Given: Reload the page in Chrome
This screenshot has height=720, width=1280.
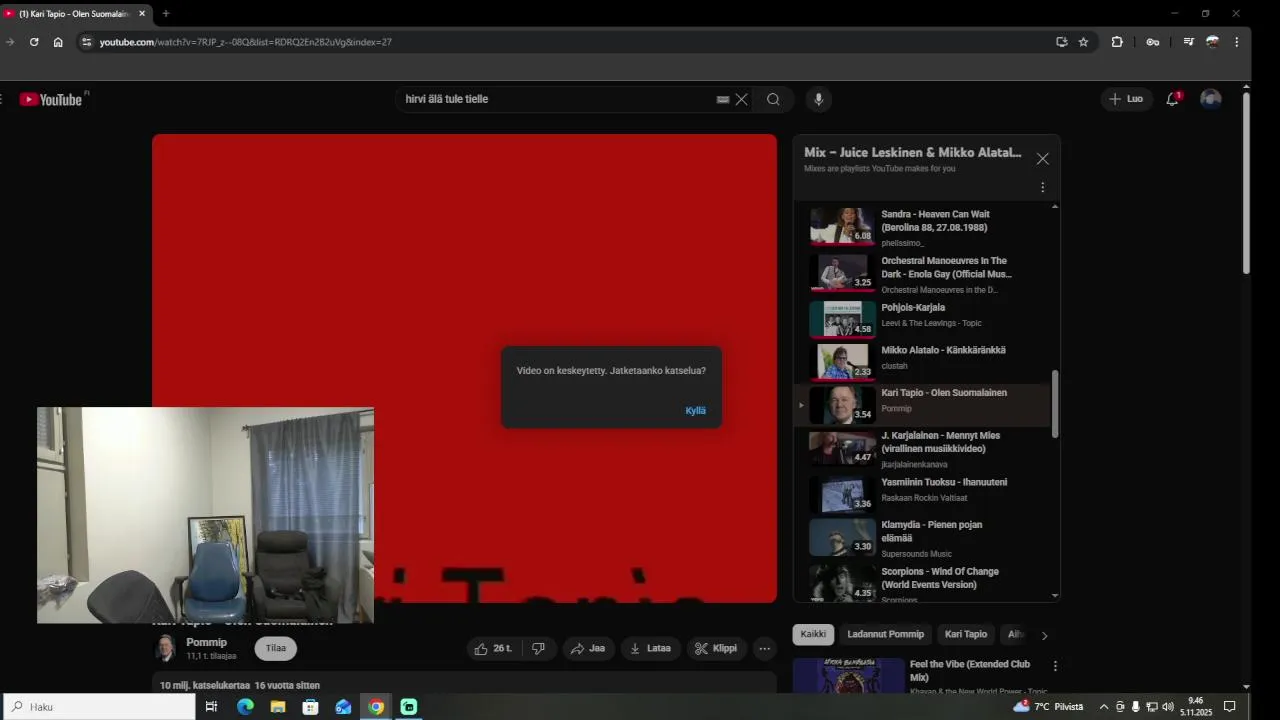Looking at the screenshot, I should pos(34,42).
